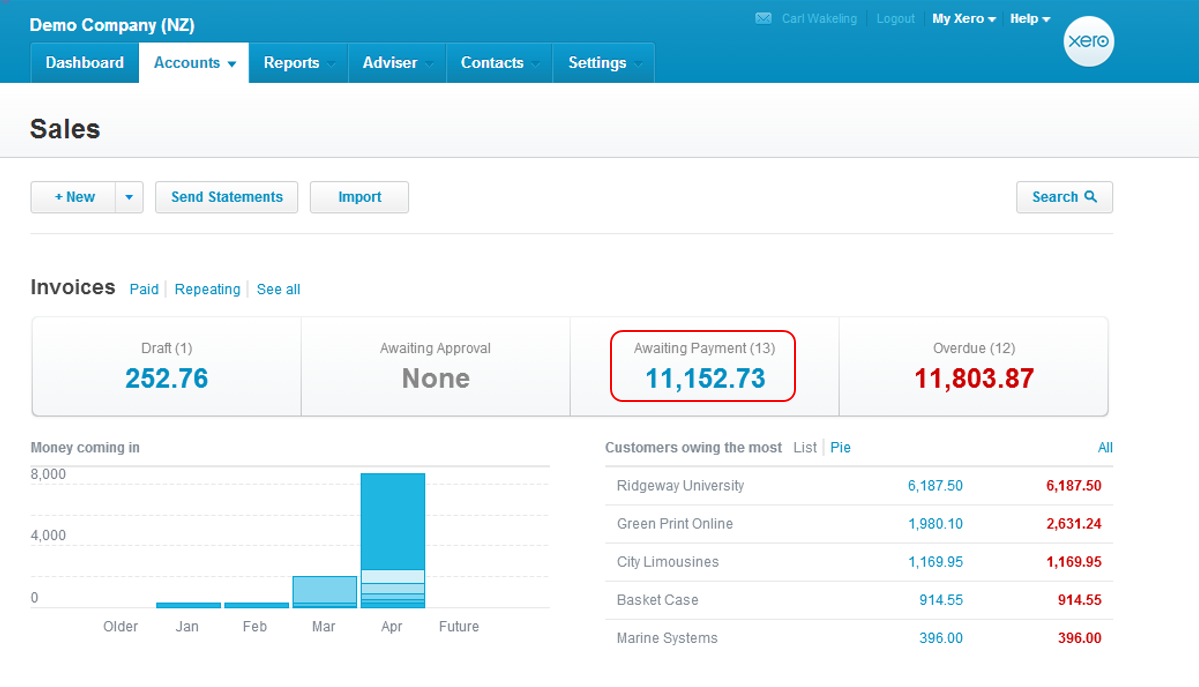The height and width of the screenshot is (687, 1199).
Task: Click the Import button
Action: (x=359, y=197)
